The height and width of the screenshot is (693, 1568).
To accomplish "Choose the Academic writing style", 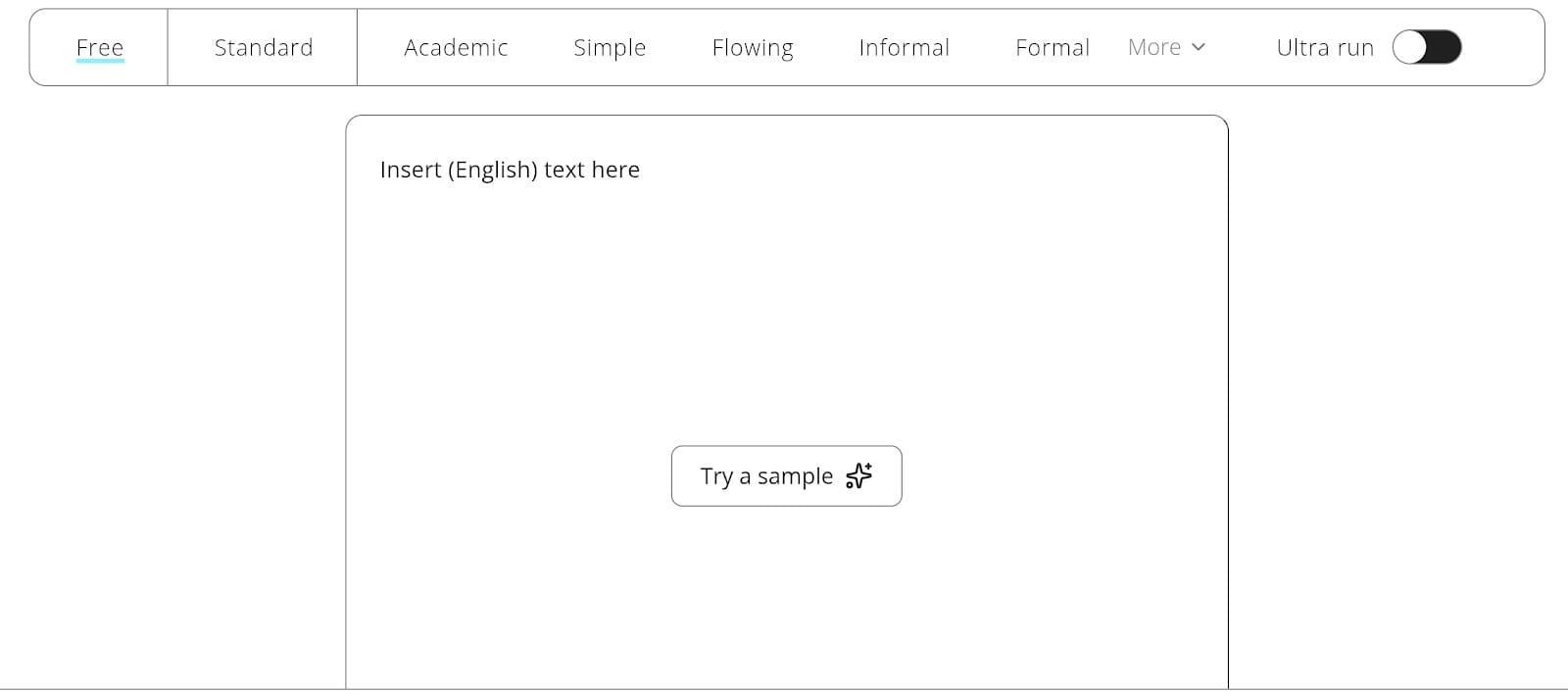I will 456,47.
